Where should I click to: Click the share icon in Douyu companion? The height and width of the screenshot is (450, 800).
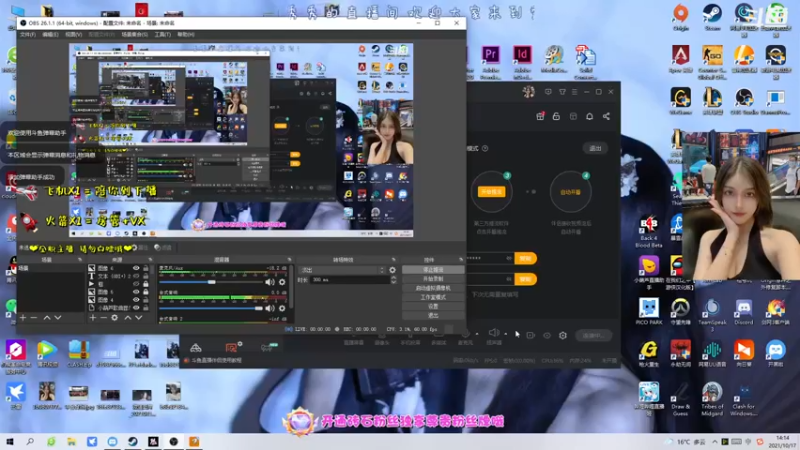coord(606,116)
